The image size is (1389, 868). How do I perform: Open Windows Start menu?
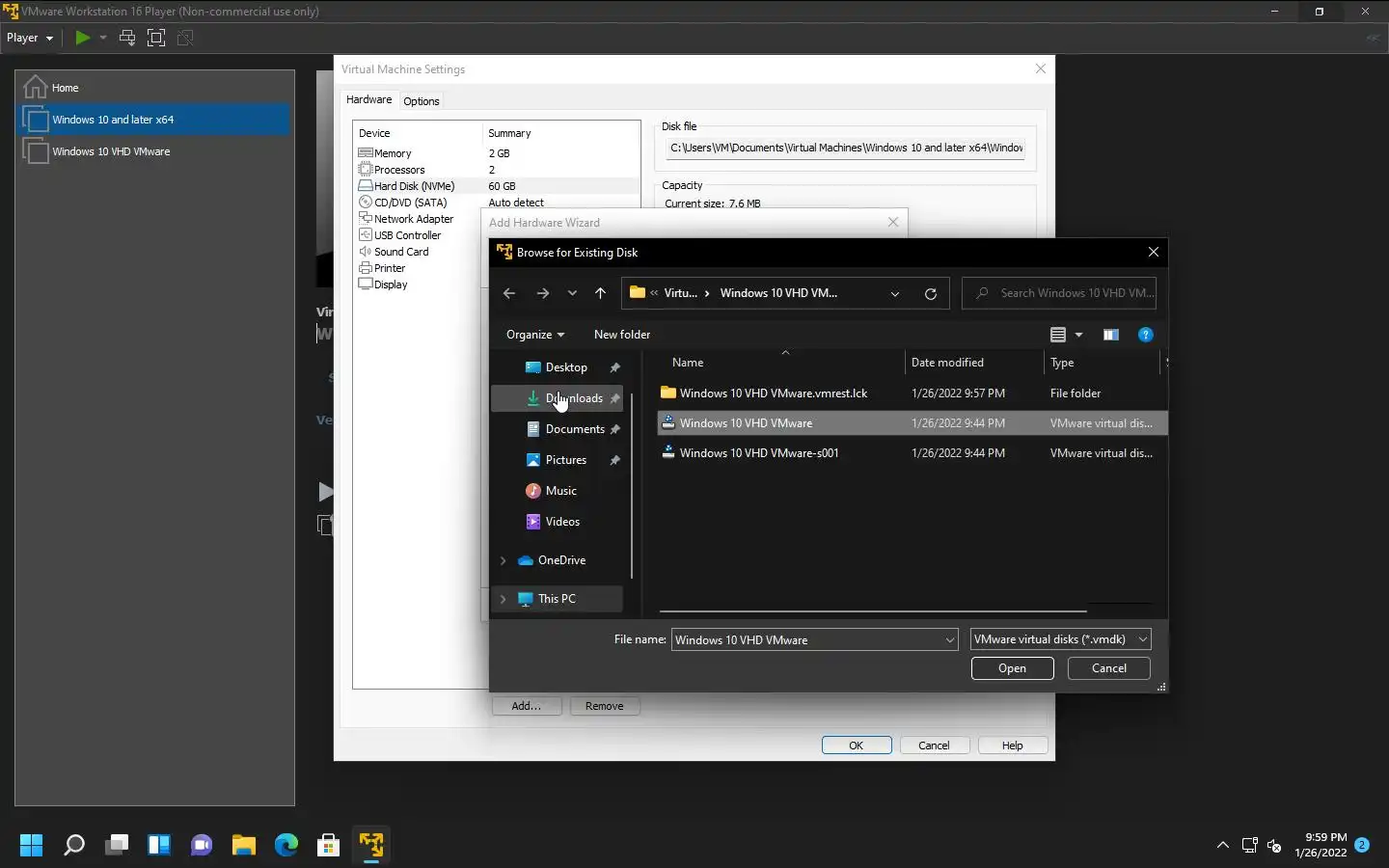31,846
